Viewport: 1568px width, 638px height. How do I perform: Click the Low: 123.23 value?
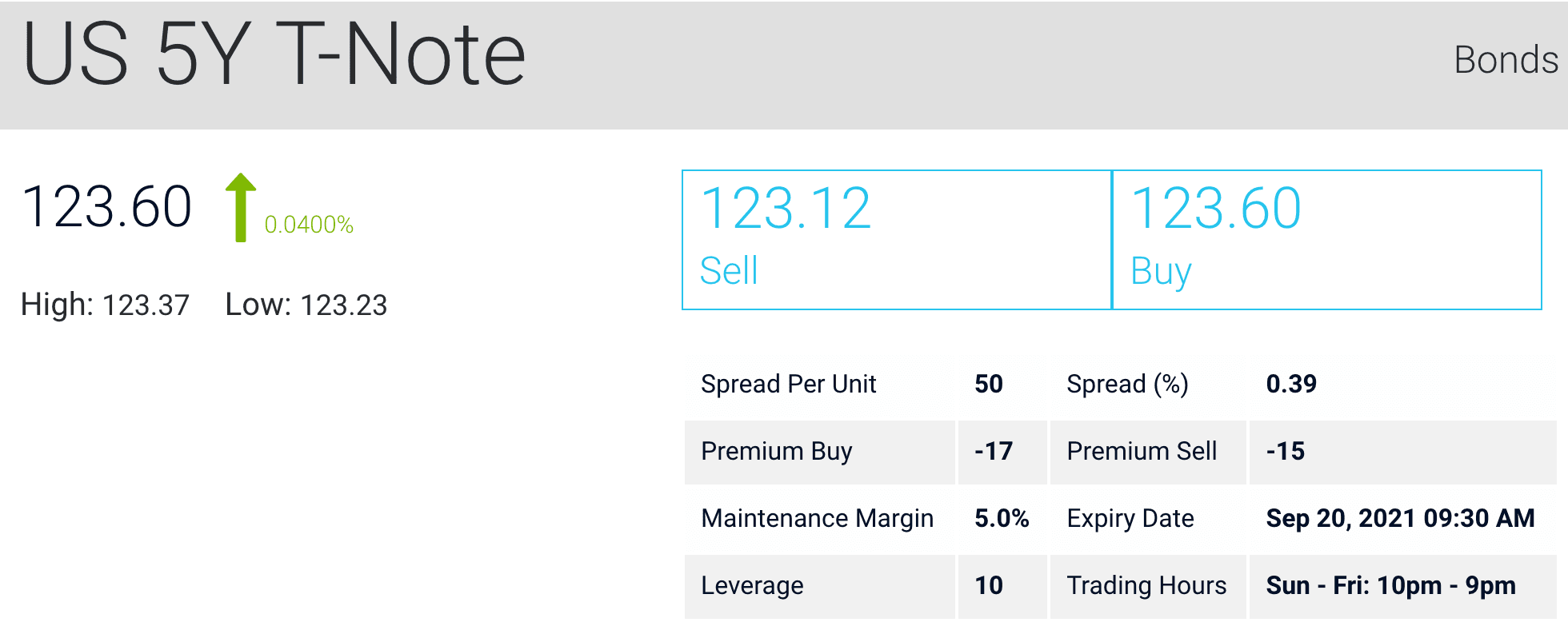(306, 305)
